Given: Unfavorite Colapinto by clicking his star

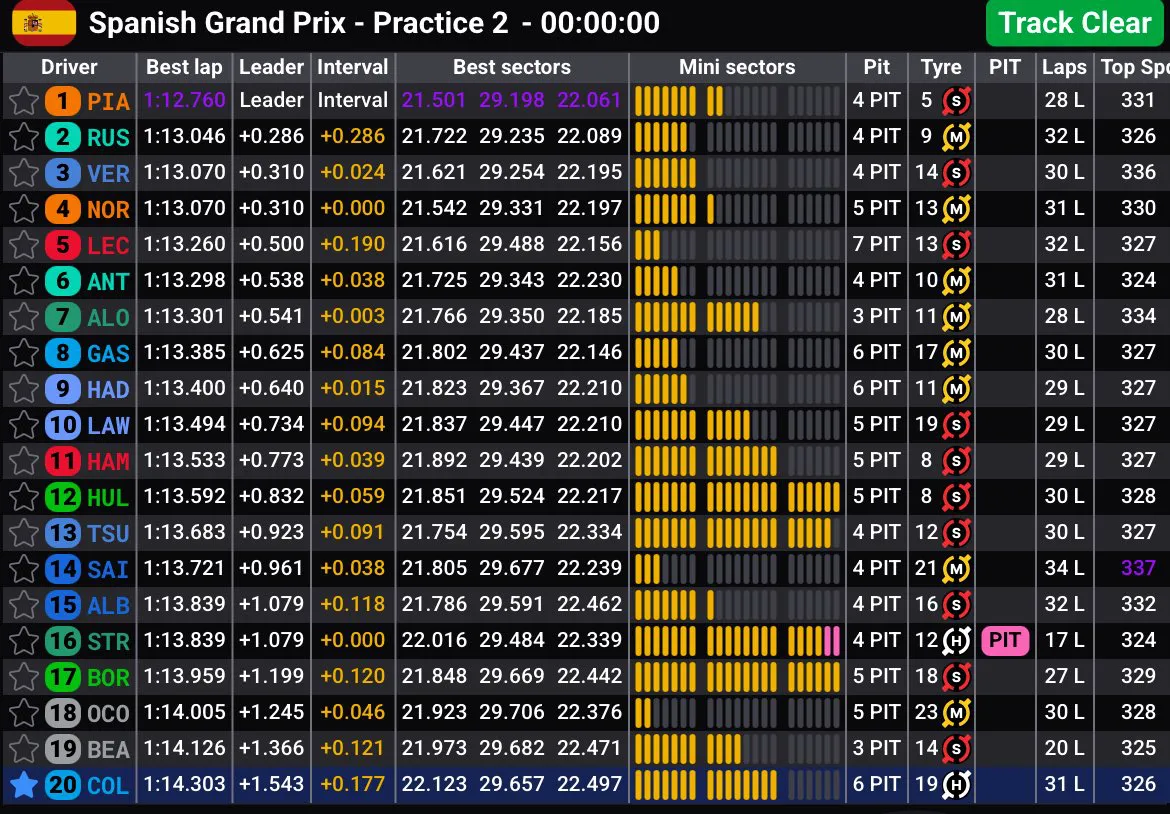Looking at the screenshot, I should (22, 785).
